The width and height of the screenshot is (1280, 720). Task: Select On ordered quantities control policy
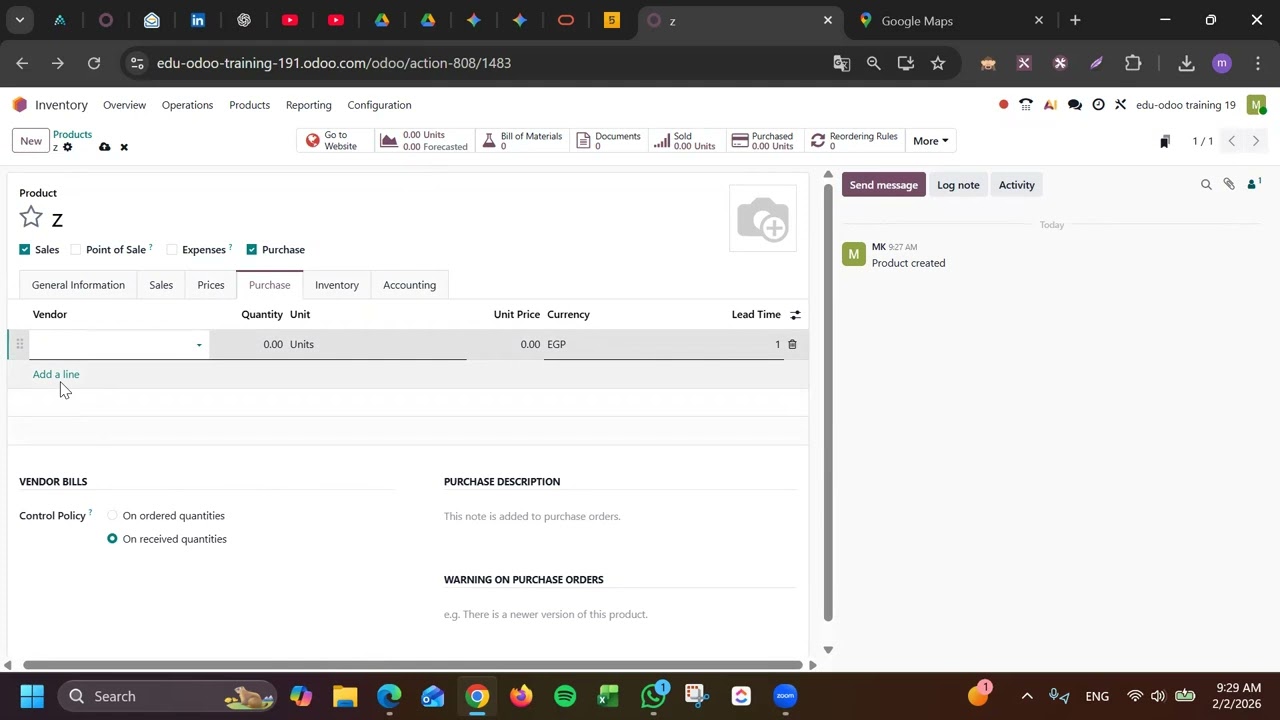pyautogui.click(x=112, y=515)
